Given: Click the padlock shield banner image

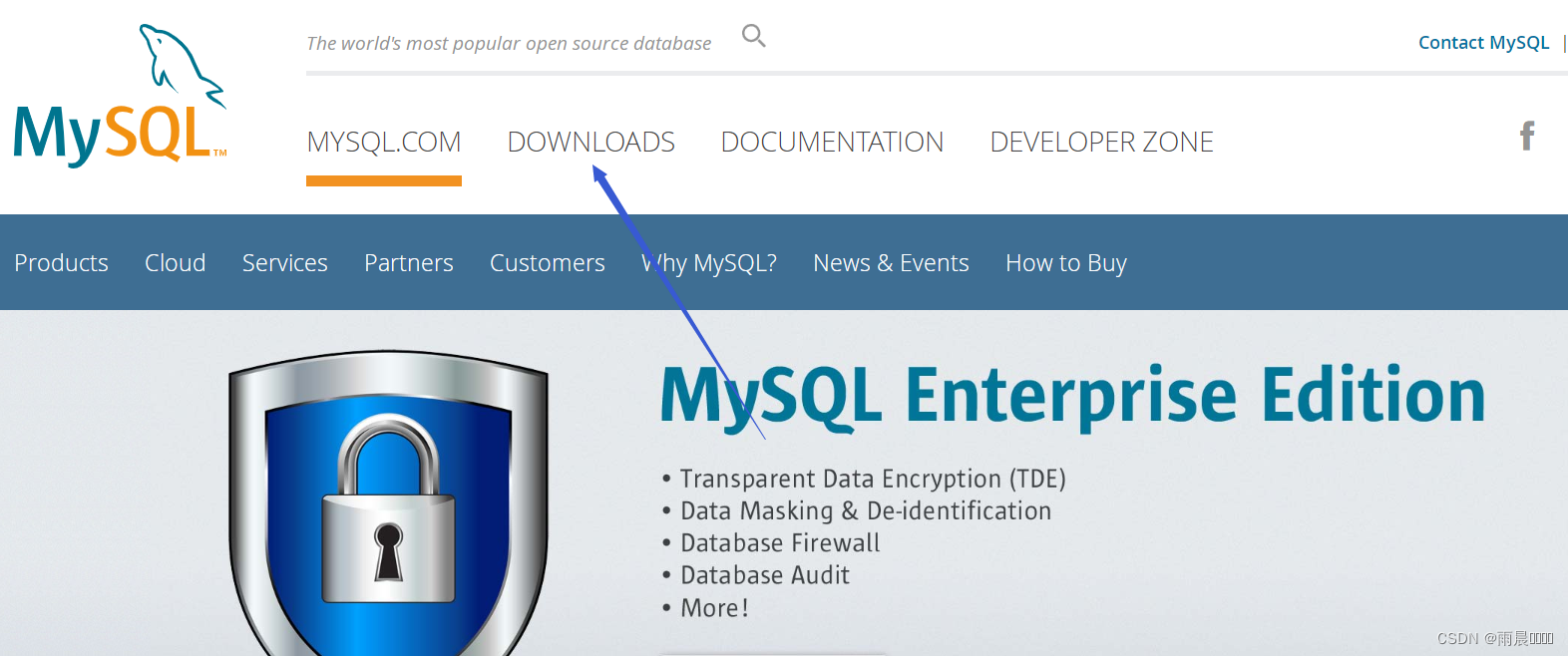Looking at the screenshot, I should coord(389,502).
